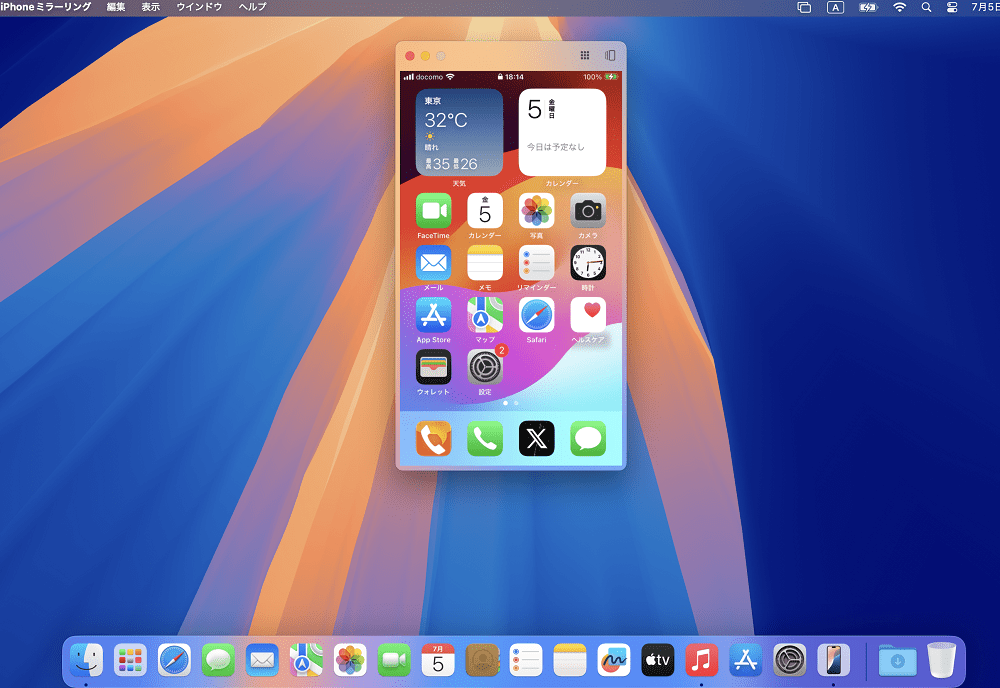Screen dimensions: 1000x688
Task: Open Apple TV in the Mac Dock
Action: click(658, 660)
